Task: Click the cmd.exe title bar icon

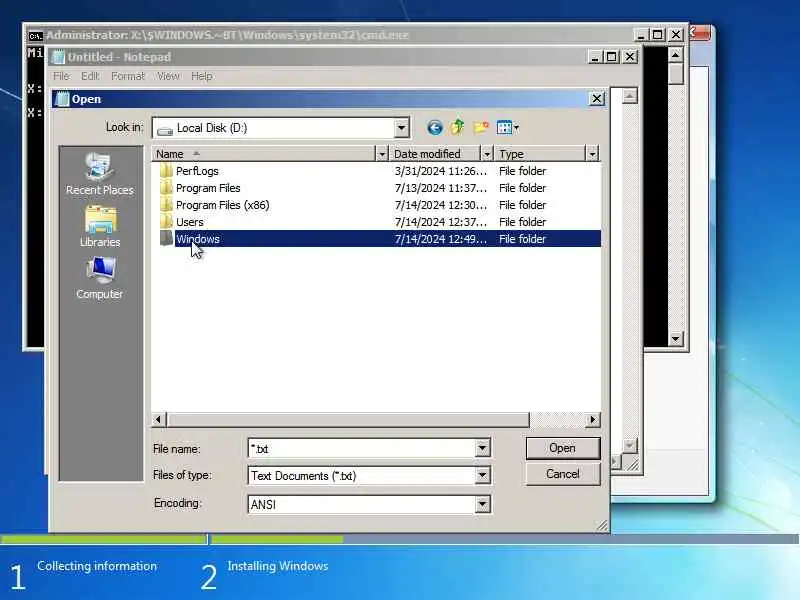Action: pyautogui.click(x=35, y=35)
